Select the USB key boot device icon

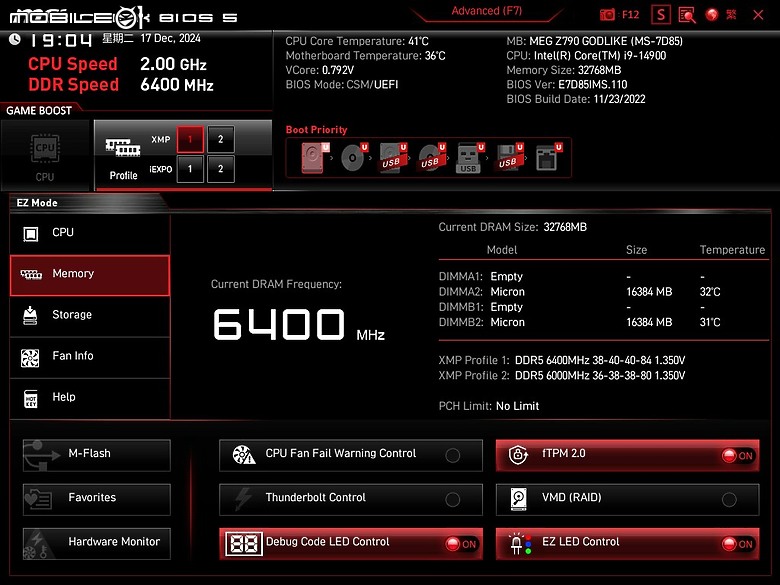(470, 158)
